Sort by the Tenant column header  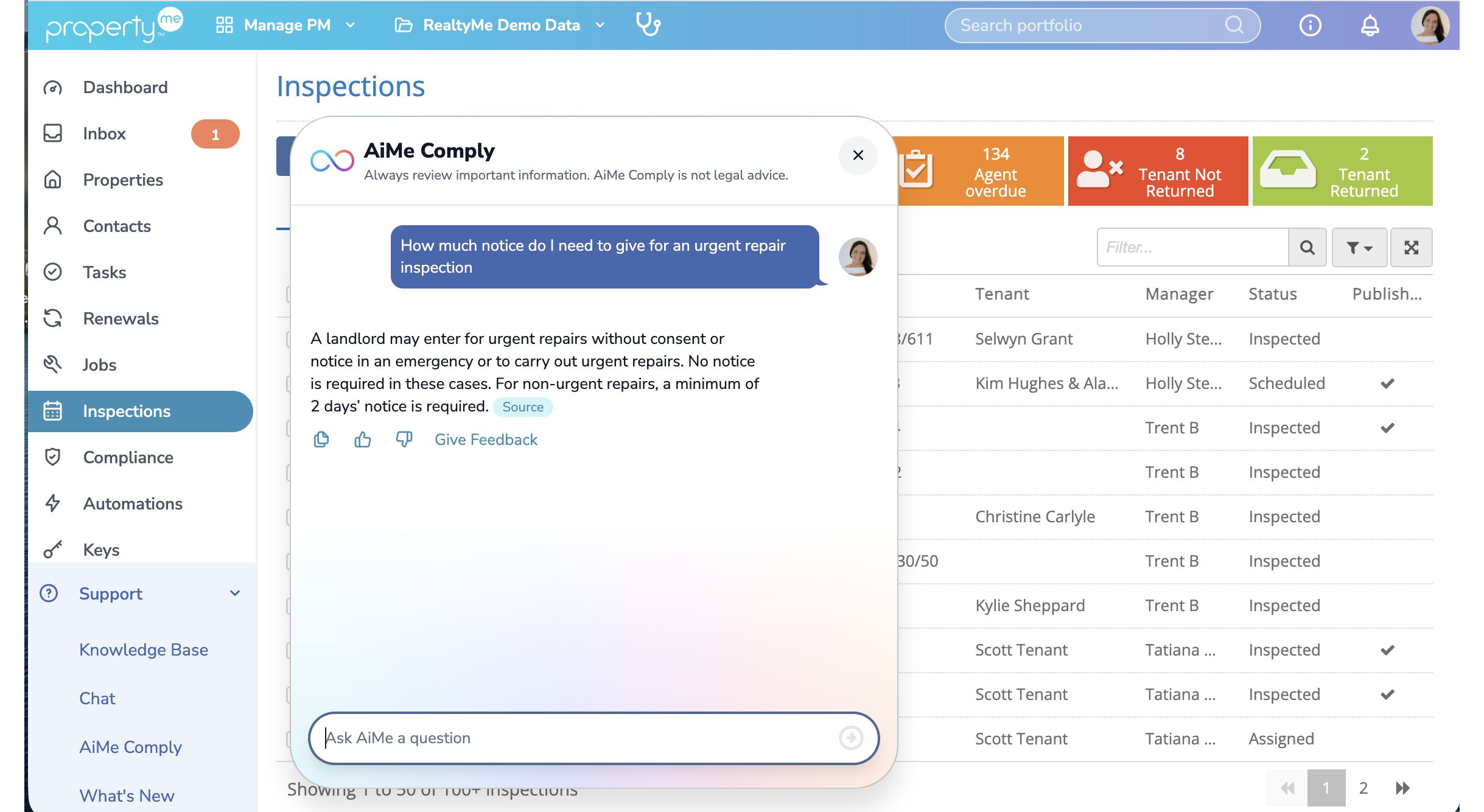pyautogui.click(x=1002, y=294)
